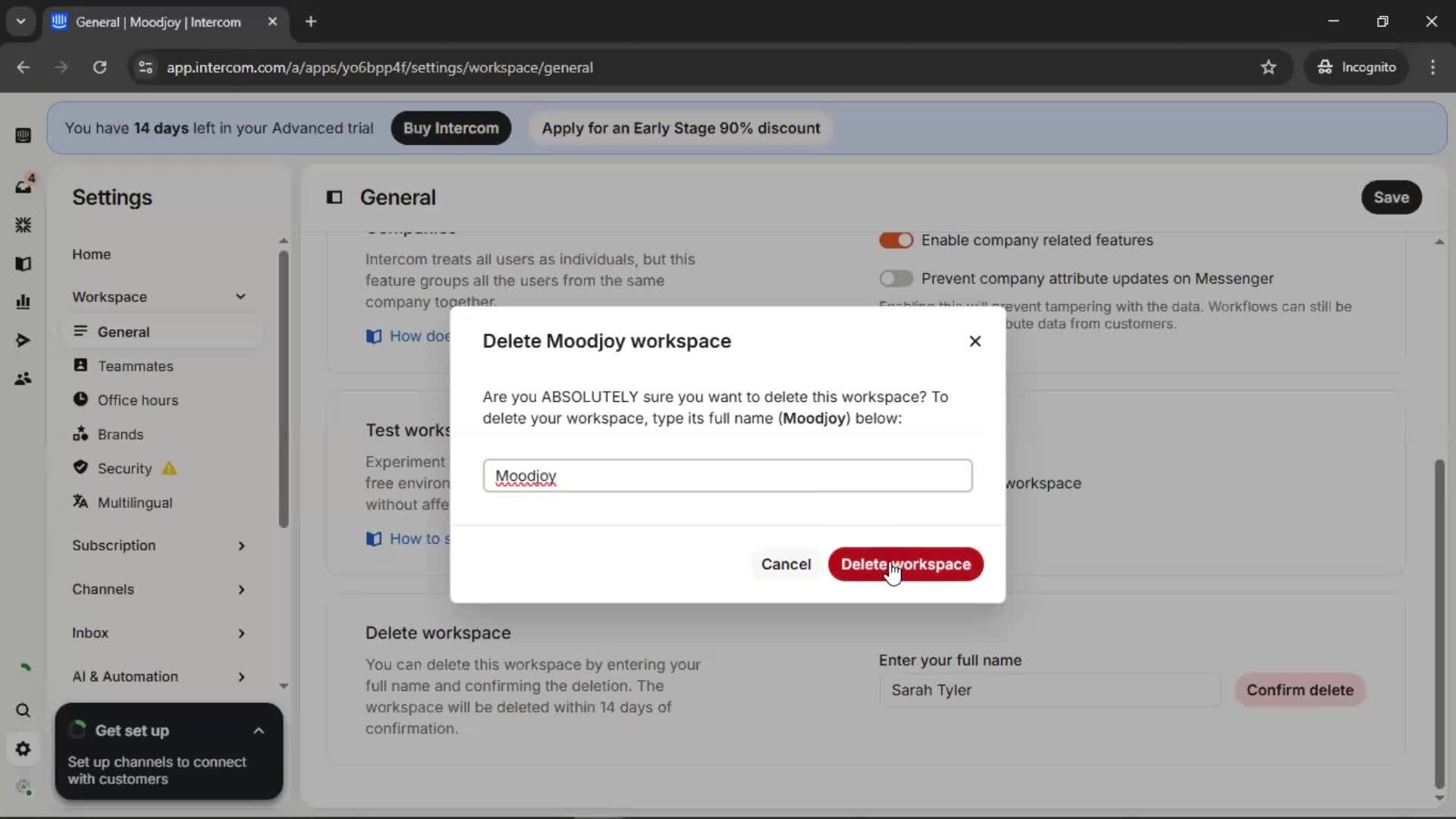The height and width of the screenshot is (819, 1456).
Task: Expand the AI & Automation settings section
Action: (x=241, y=677)
